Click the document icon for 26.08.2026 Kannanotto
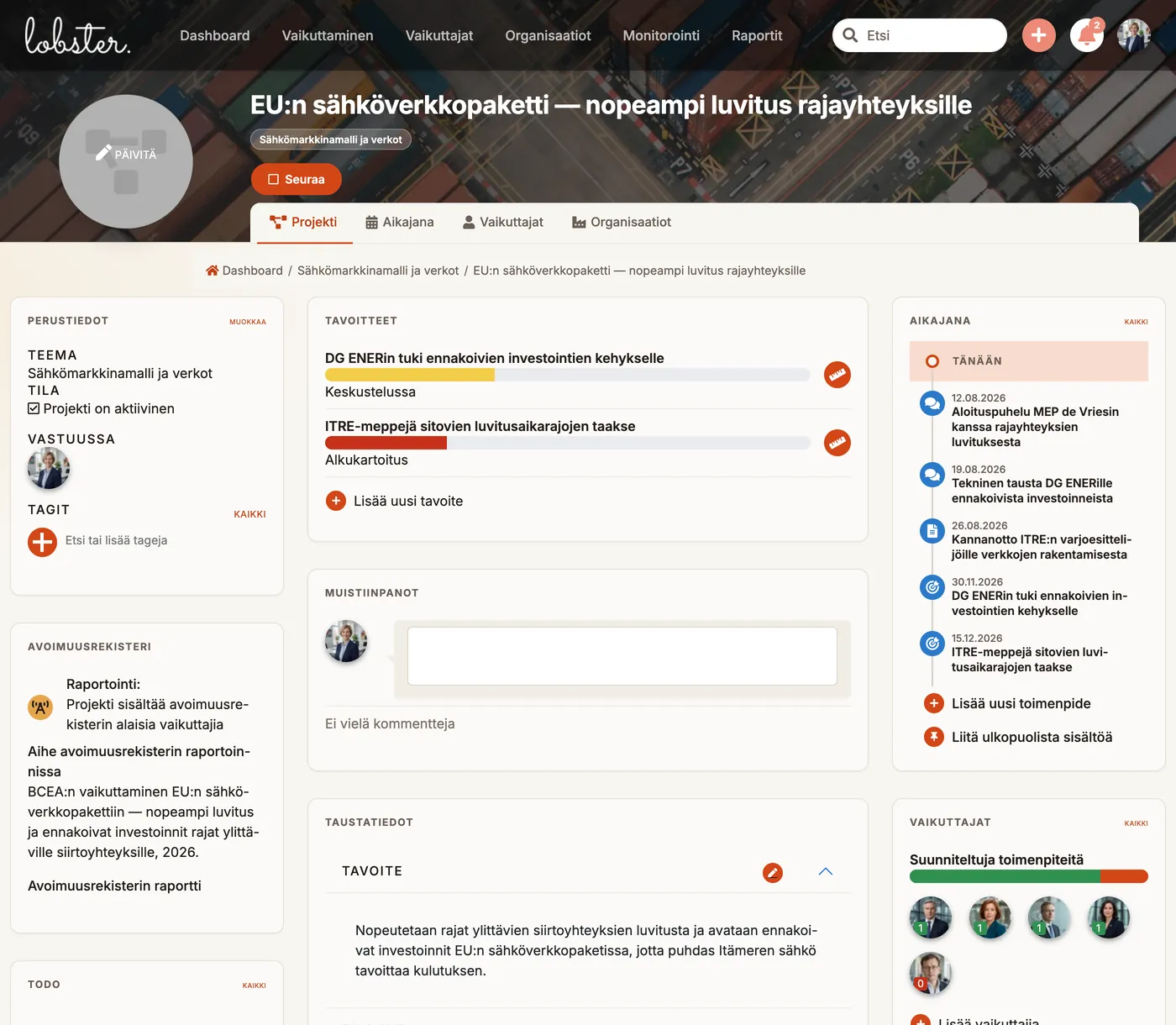 [x=932, y=531]
